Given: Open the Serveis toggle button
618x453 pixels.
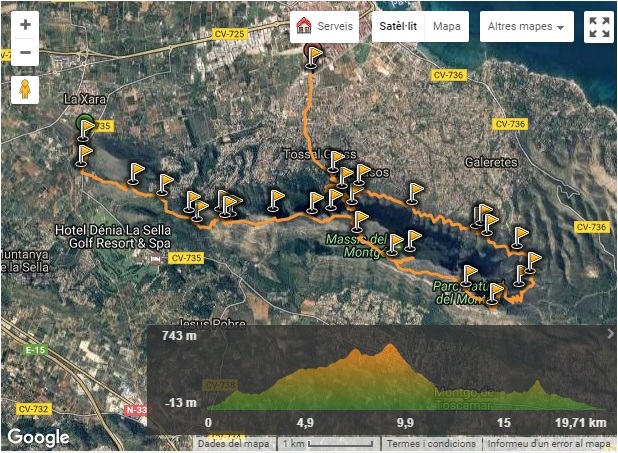Looking at the screenshot, I should click(x=324, y=26).
